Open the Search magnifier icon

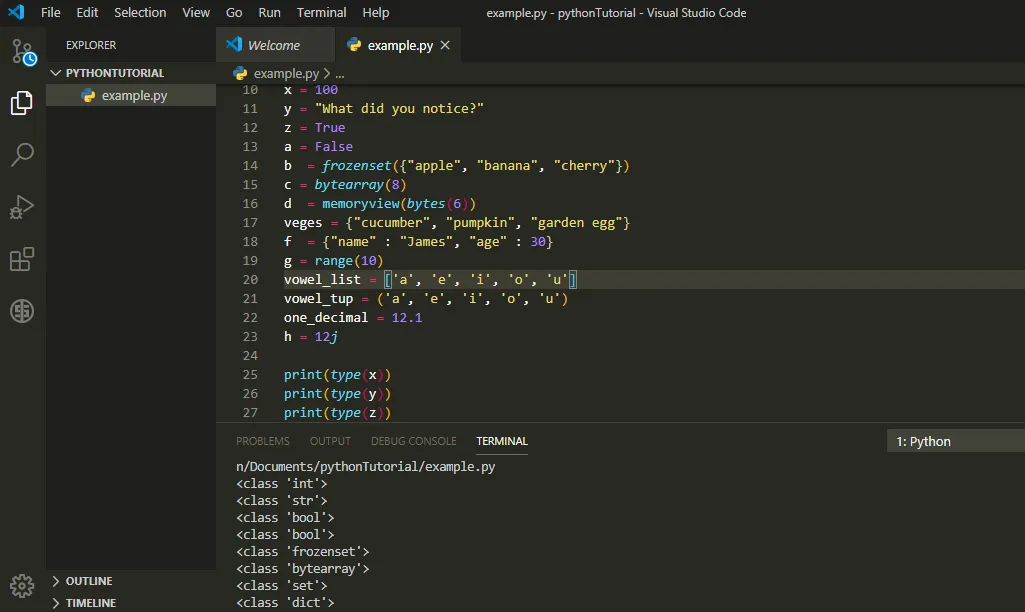pyautogui.click(x=22, y=155)
